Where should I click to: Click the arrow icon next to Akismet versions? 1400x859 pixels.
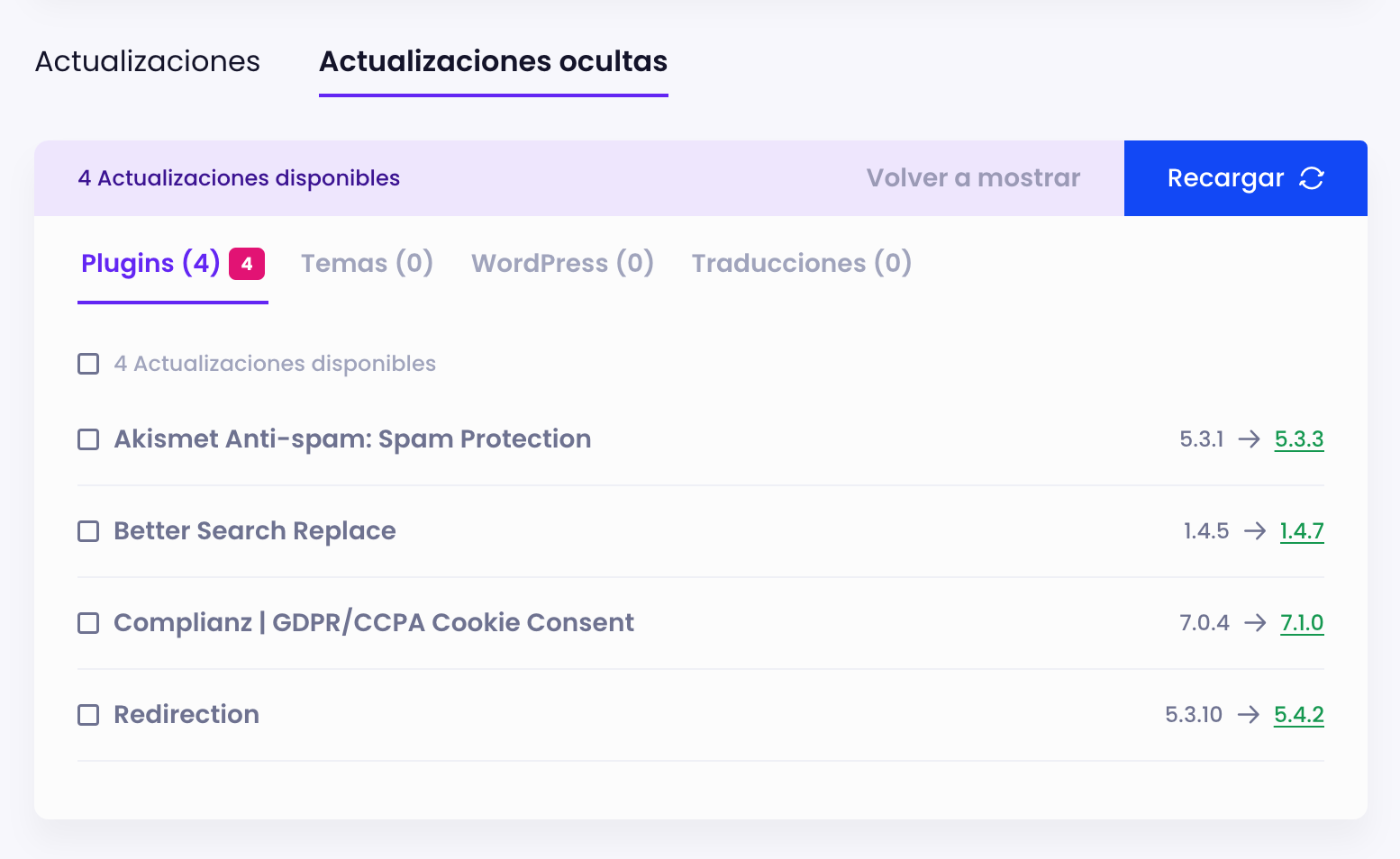click(x=1250, y=439)
